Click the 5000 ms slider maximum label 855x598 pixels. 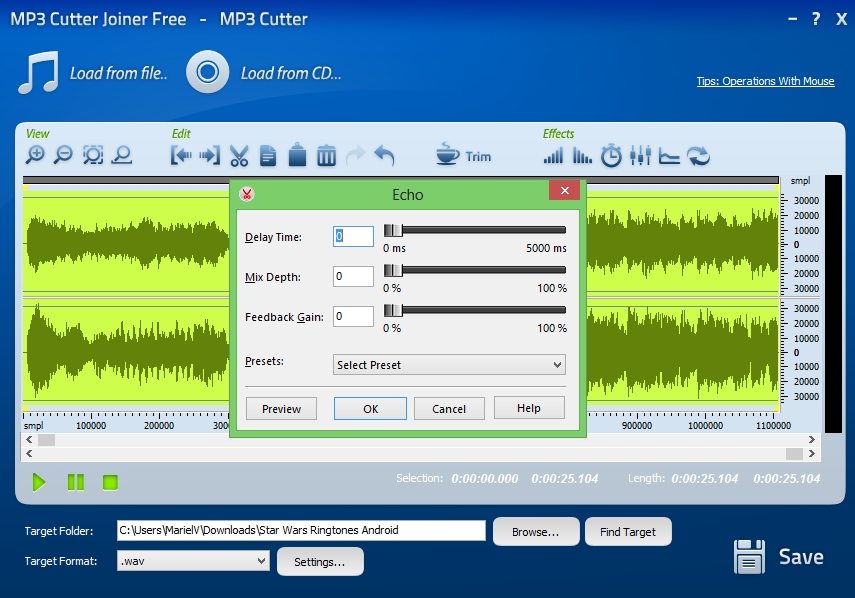click(x=546, y=248)
